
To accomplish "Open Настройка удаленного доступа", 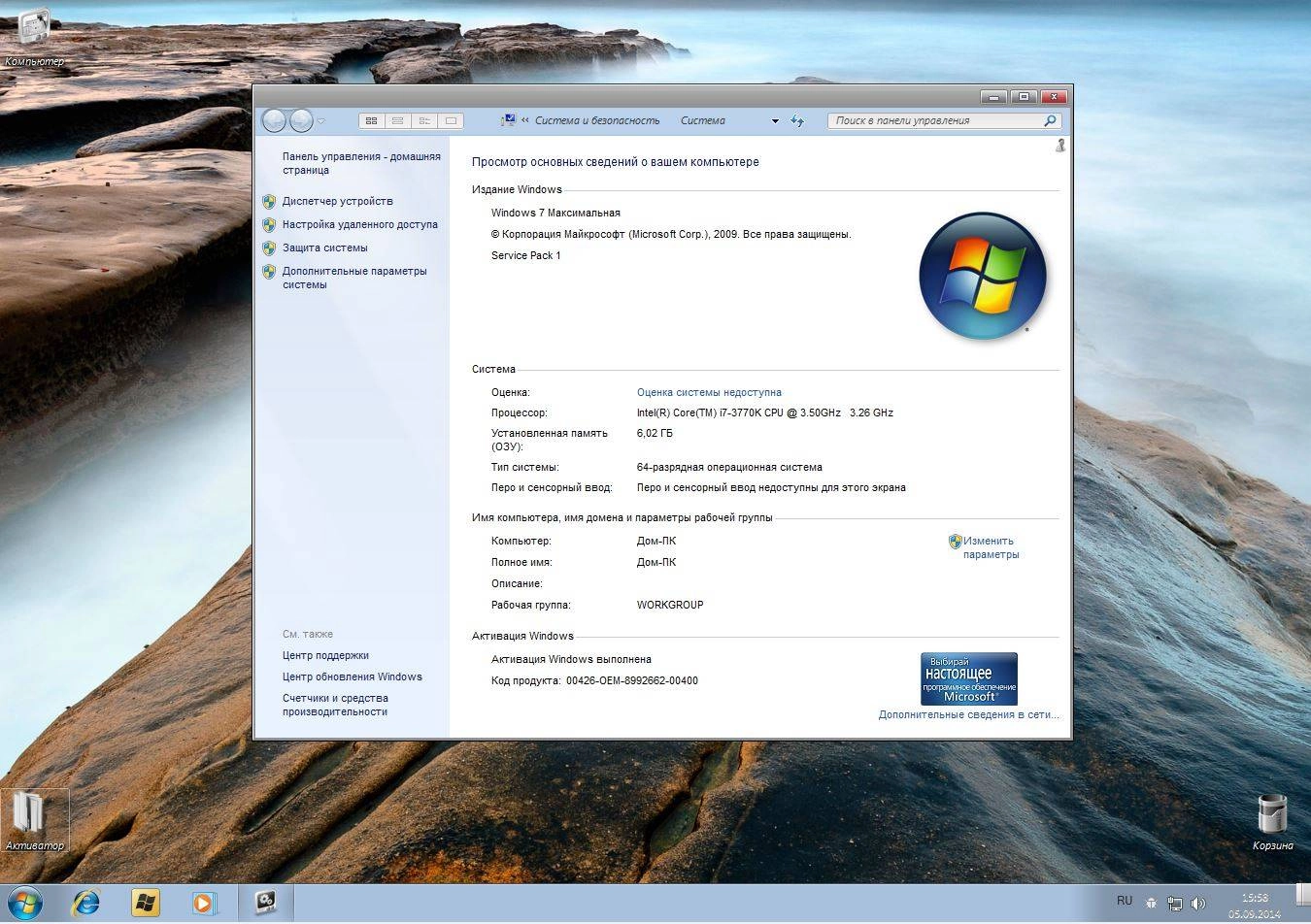I will click(x=360, y=224).
